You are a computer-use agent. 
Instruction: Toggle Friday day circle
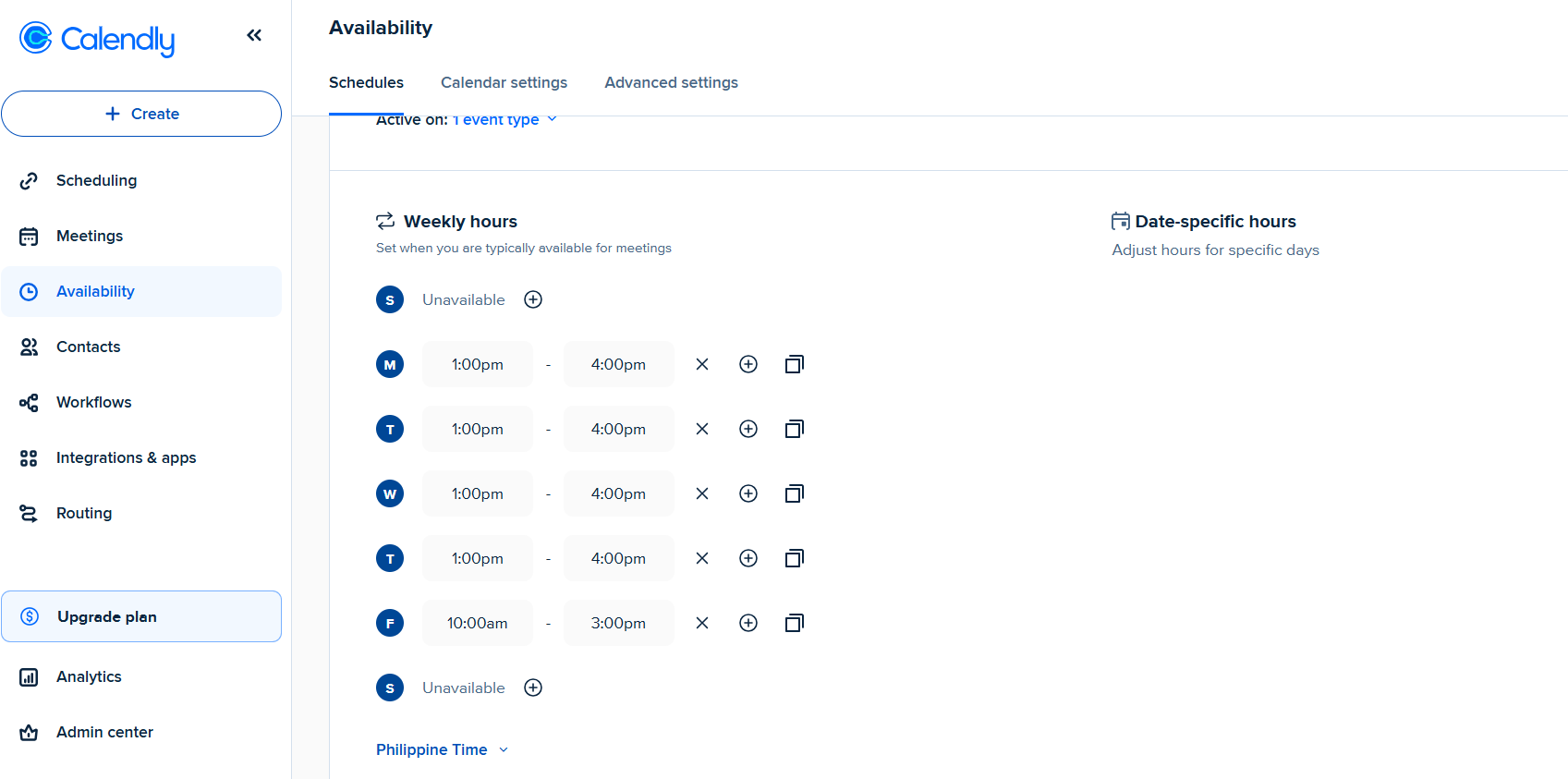(x=390, y=623)
